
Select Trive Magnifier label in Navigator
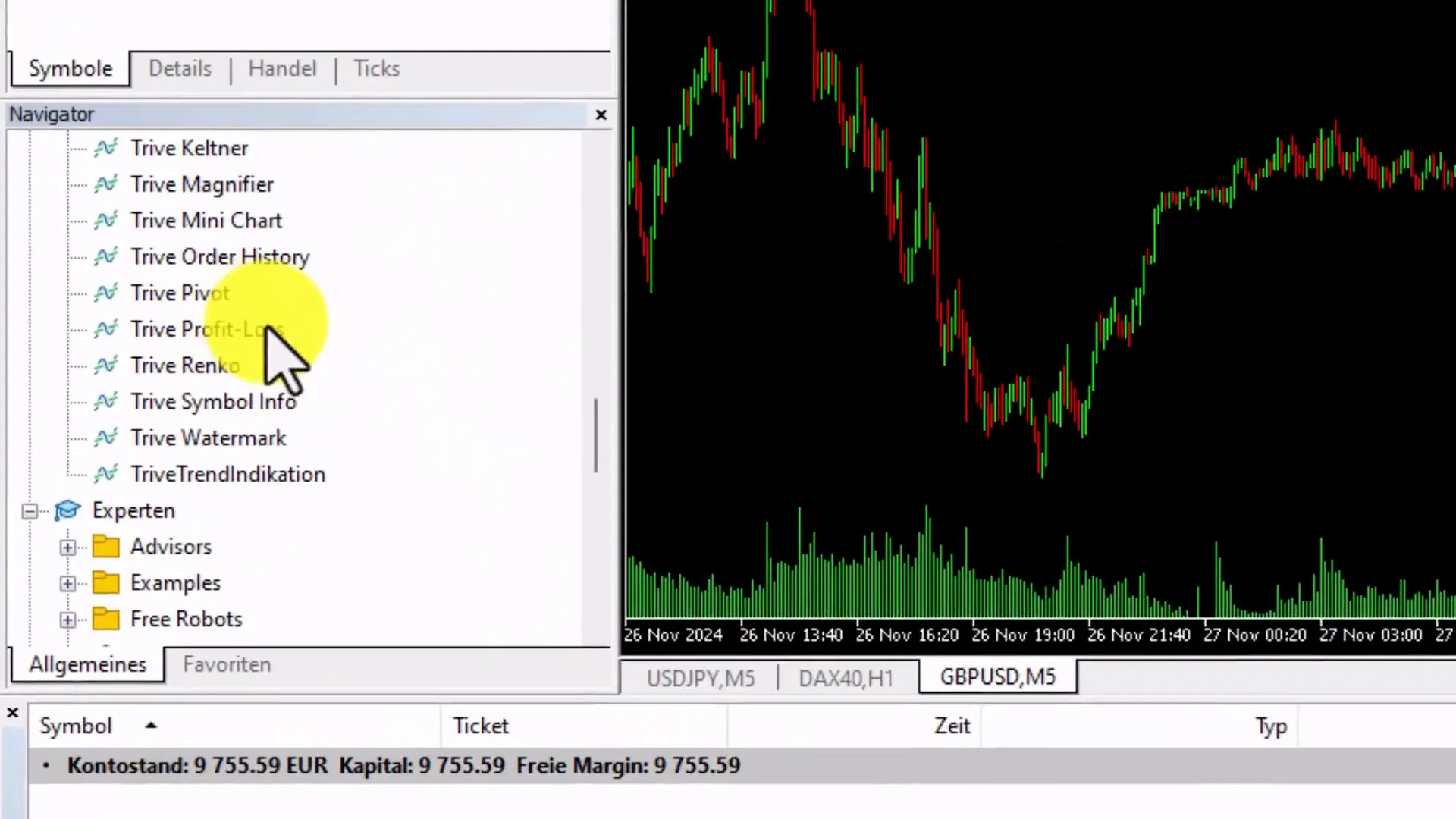point(202,184)
